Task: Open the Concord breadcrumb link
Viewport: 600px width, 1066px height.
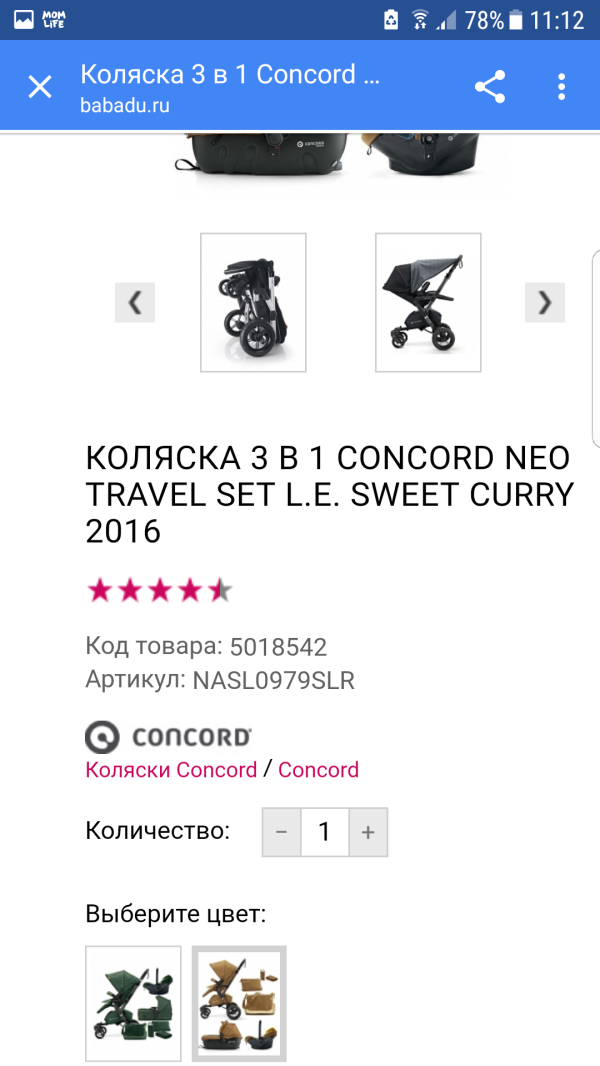Action: coord(318,770)
